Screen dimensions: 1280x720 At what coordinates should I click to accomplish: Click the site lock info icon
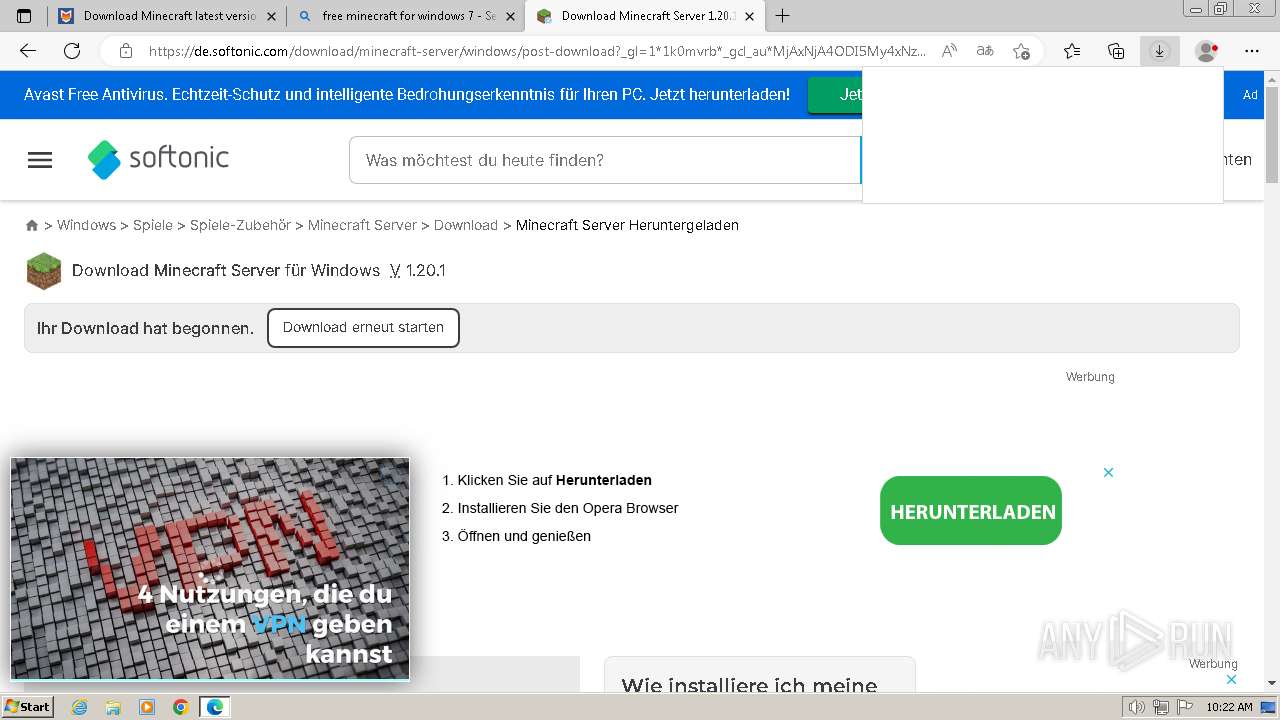[x=126, y=51]
